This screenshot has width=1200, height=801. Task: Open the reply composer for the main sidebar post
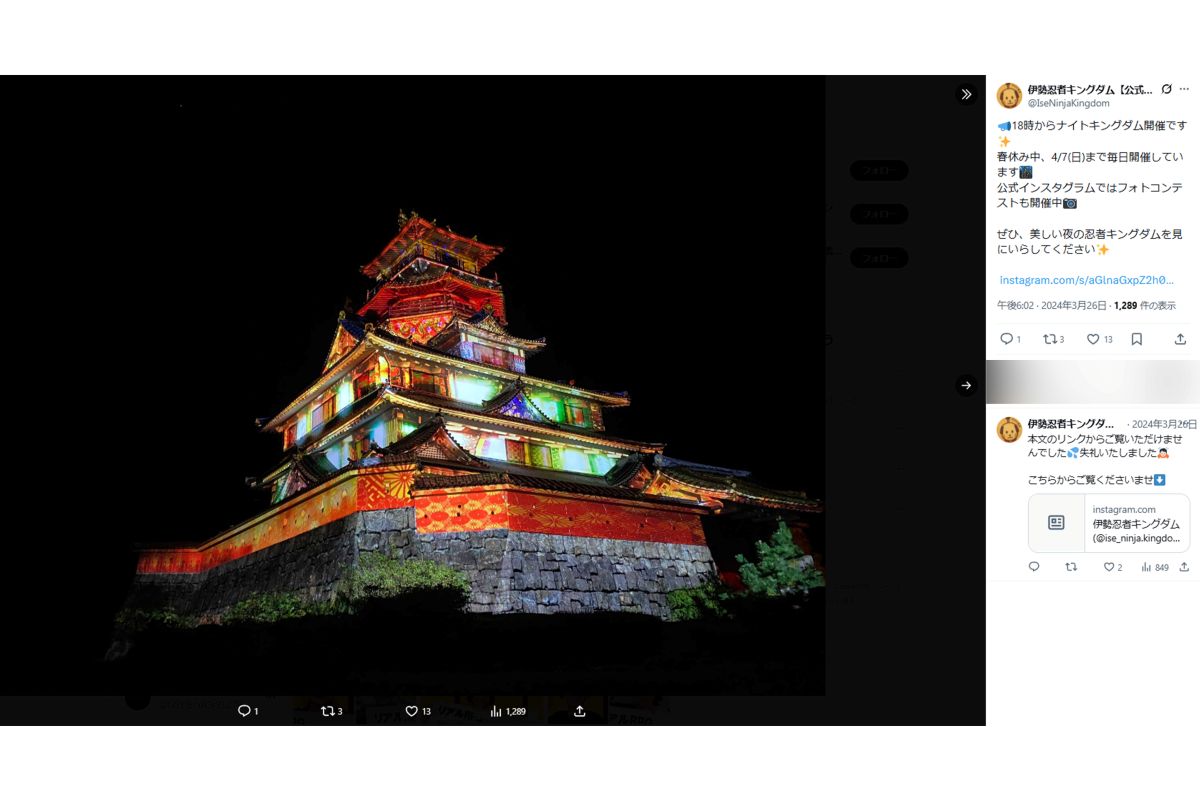(x=1009, y=339)
